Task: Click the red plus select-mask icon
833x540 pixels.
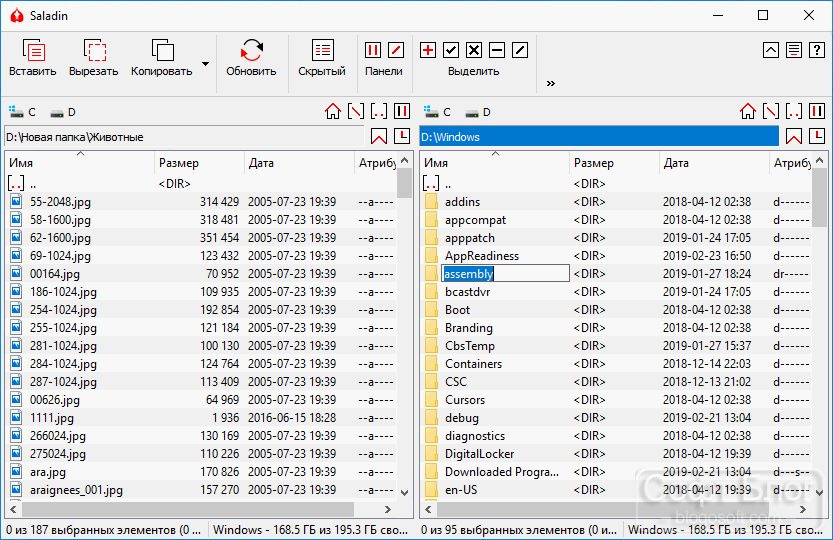Action: pos(428,50)
